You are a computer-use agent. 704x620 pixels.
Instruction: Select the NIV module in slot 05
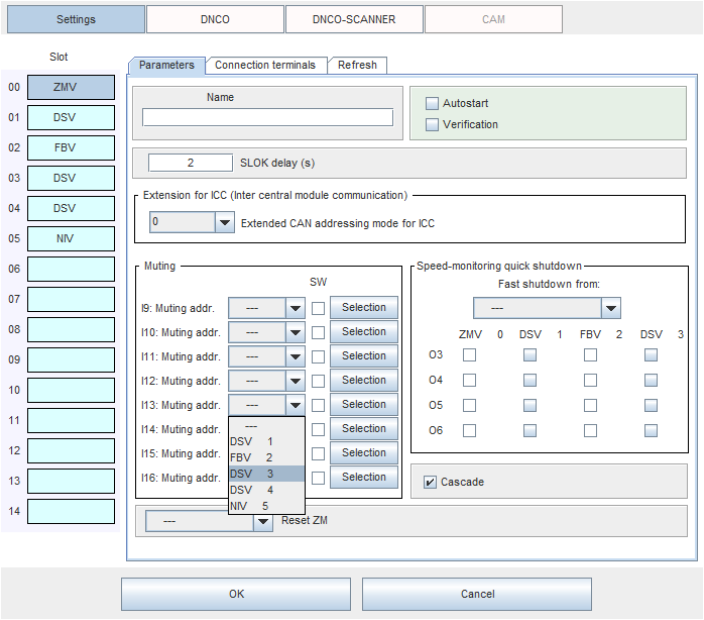(71, 239)
